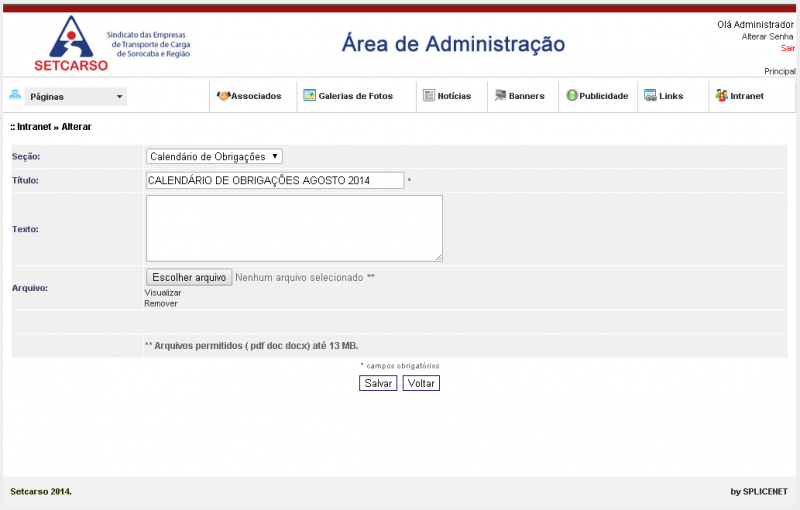Open the Banners section
This screenshot has width=800, height=510.
(527, 96)
